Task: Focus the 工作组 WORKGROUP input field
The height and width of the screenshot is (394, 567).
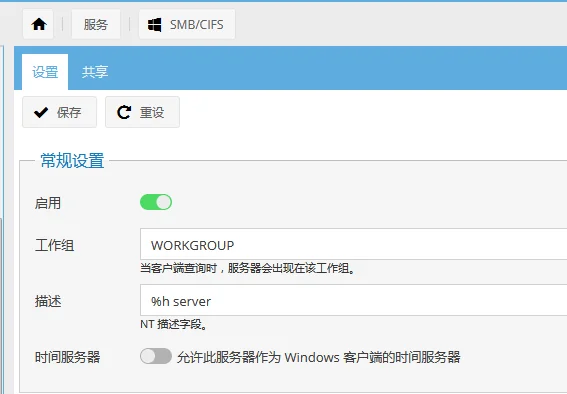Action: click(354, 244)
